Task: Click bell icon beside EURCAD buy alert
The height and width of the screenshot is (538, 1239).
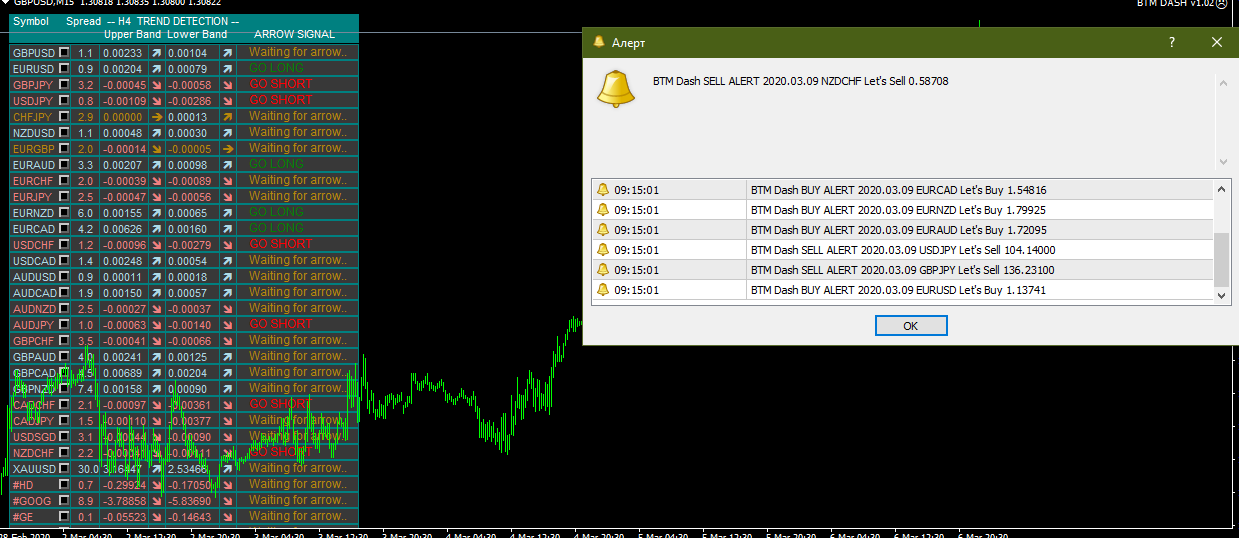Action: [602, 190]
